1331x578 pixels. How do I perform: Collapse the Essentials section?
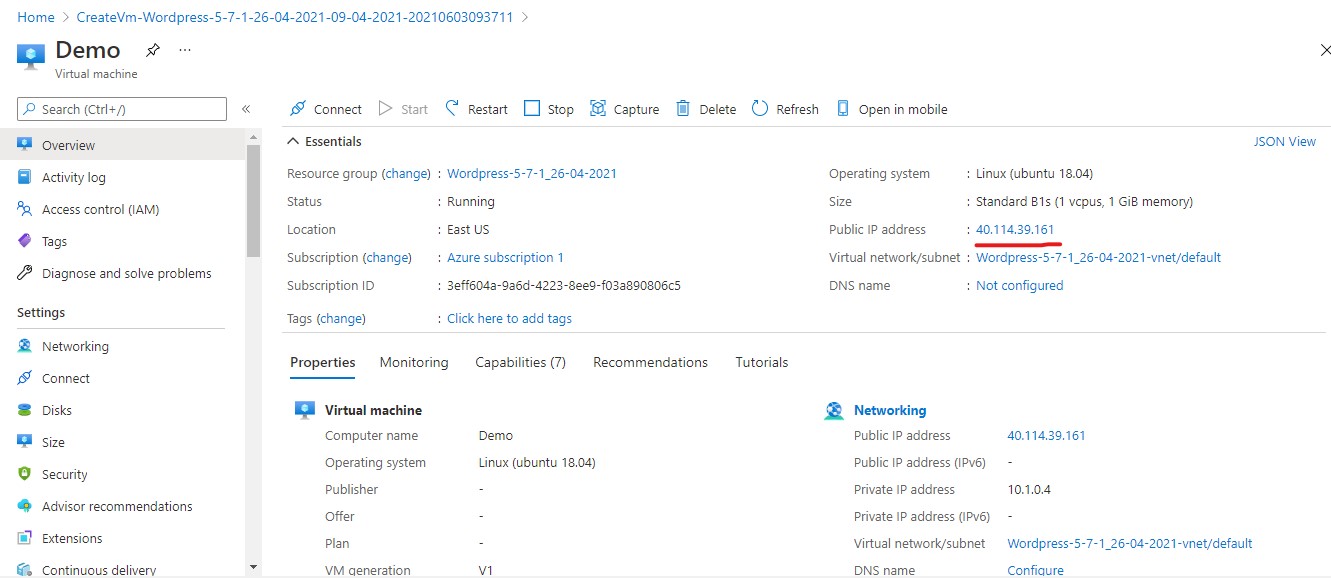point(293,142)
